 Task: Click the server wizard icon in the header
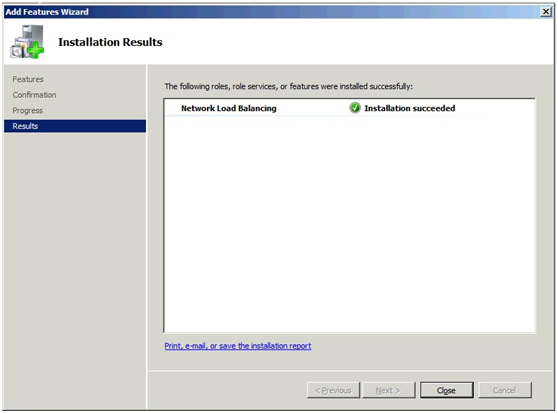[x=27, y=42]
